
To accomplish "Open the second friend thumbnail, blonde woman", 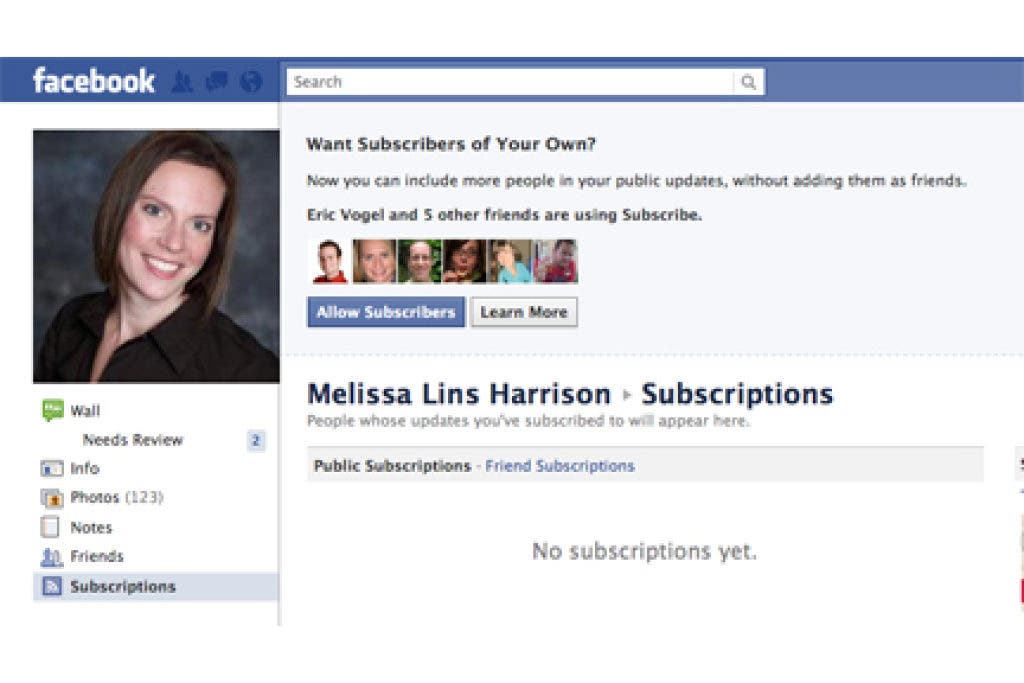I will pos(374,261).
